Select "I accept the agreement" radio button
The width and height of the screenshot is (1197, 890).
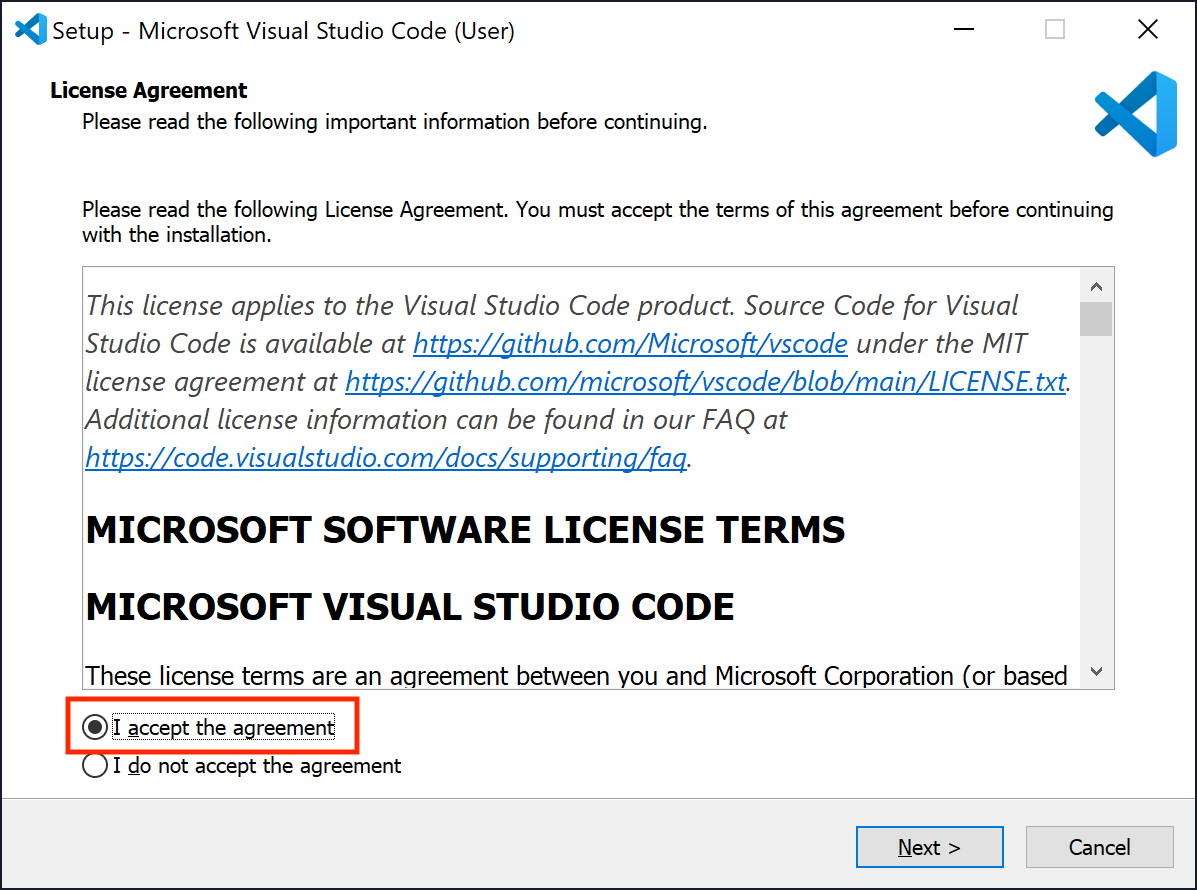click(95, 727)
